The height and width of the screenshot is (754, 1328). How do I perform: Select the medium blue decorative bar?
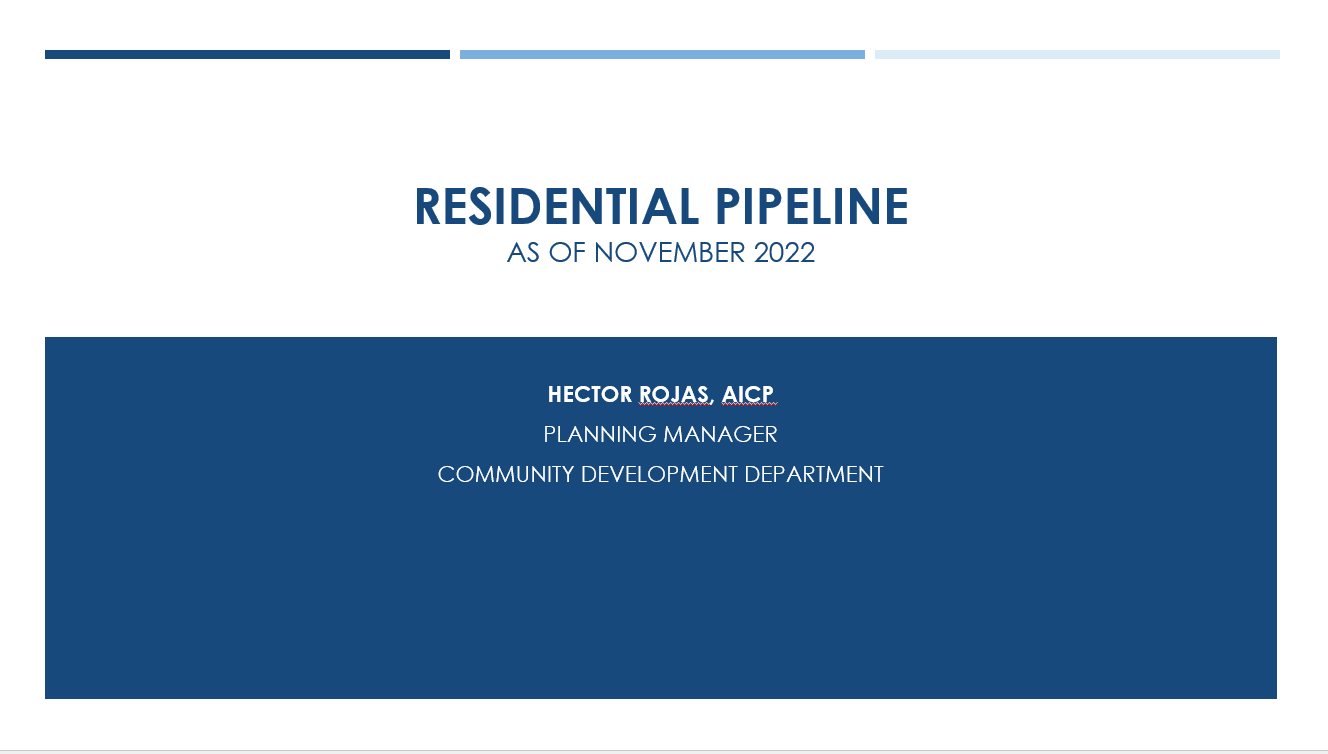662,54
